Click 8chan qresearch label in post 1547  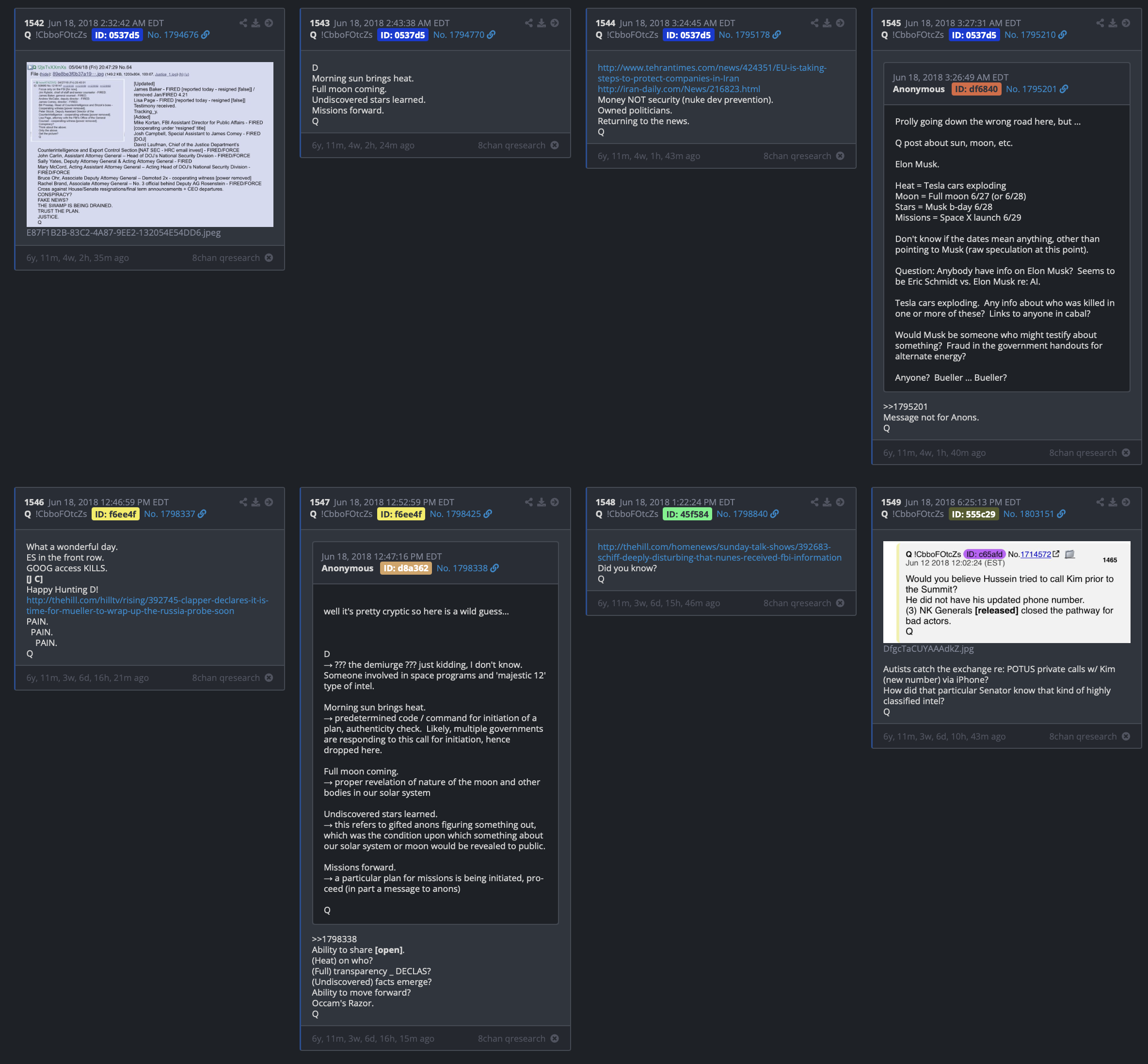(x=511, y=1038)
